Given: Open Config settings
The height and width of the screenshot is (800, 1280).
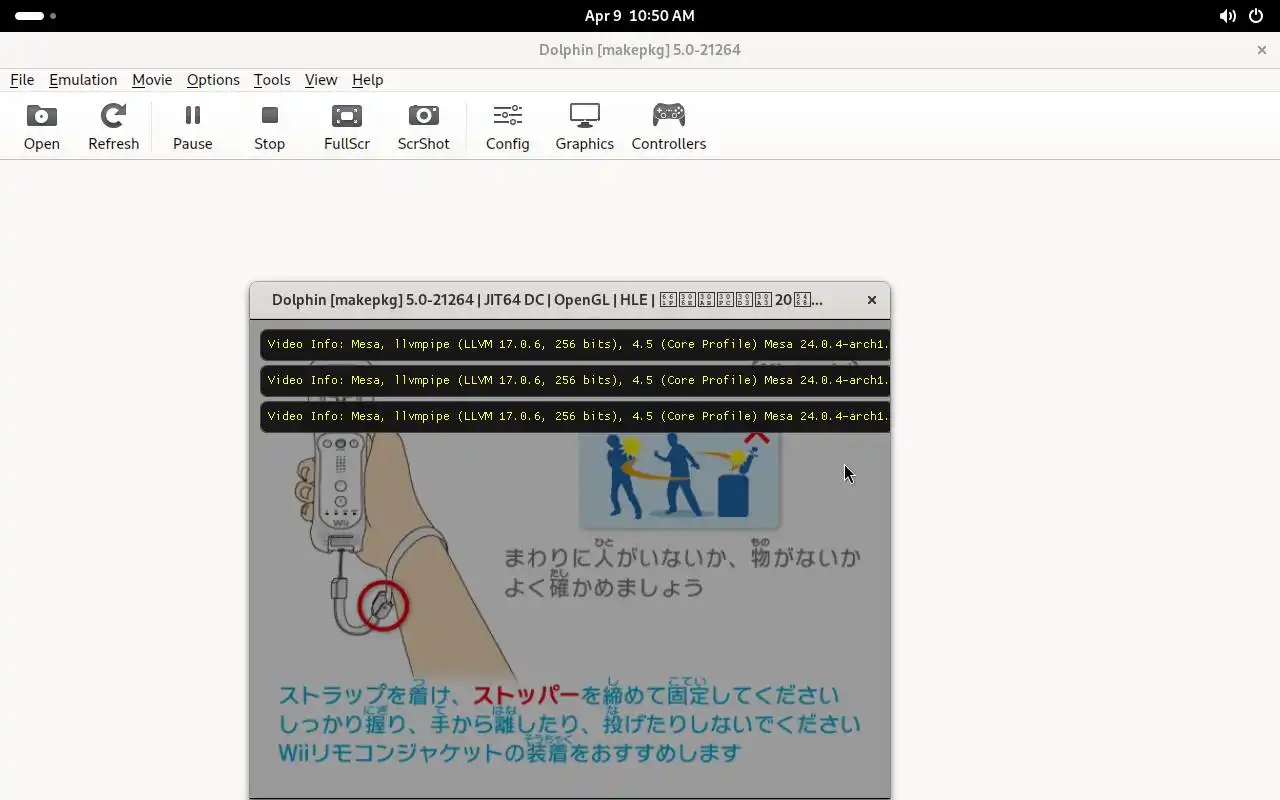Looking at the screenshot, I should click(507, 126).
